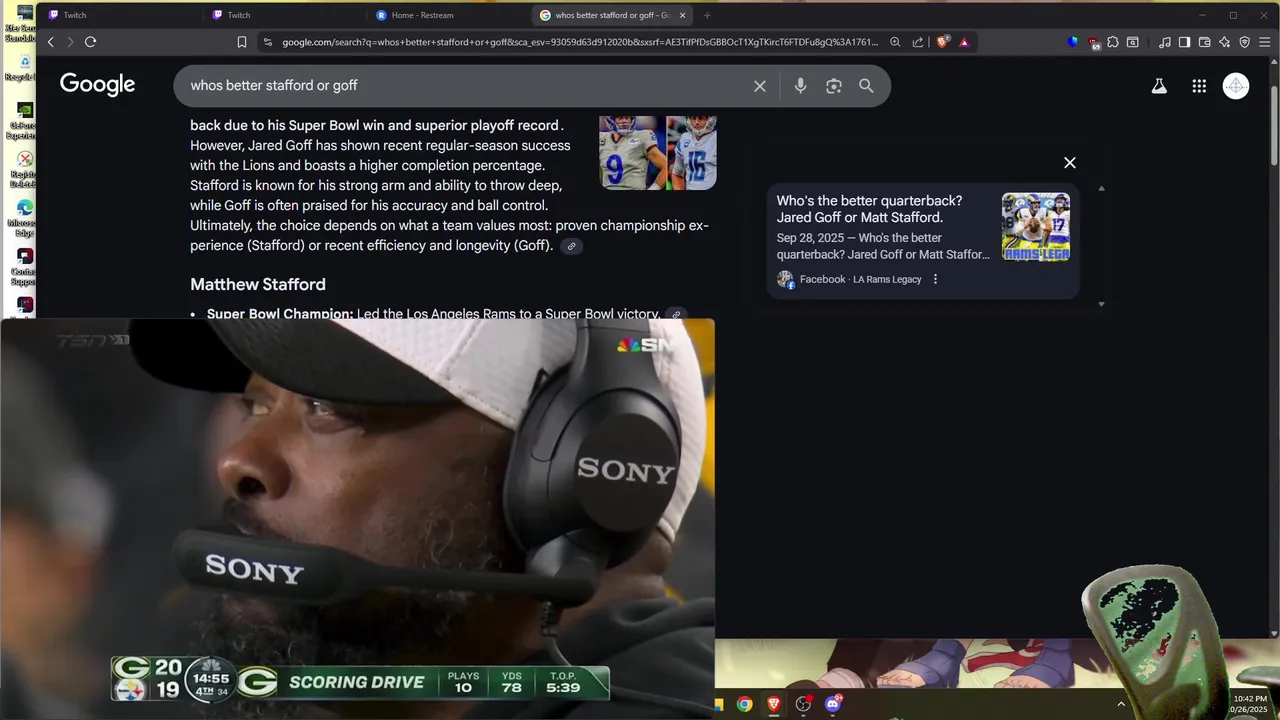Open Brave browser from the taskbar
Screen dimensions: 1280x720
pos(773,704)
